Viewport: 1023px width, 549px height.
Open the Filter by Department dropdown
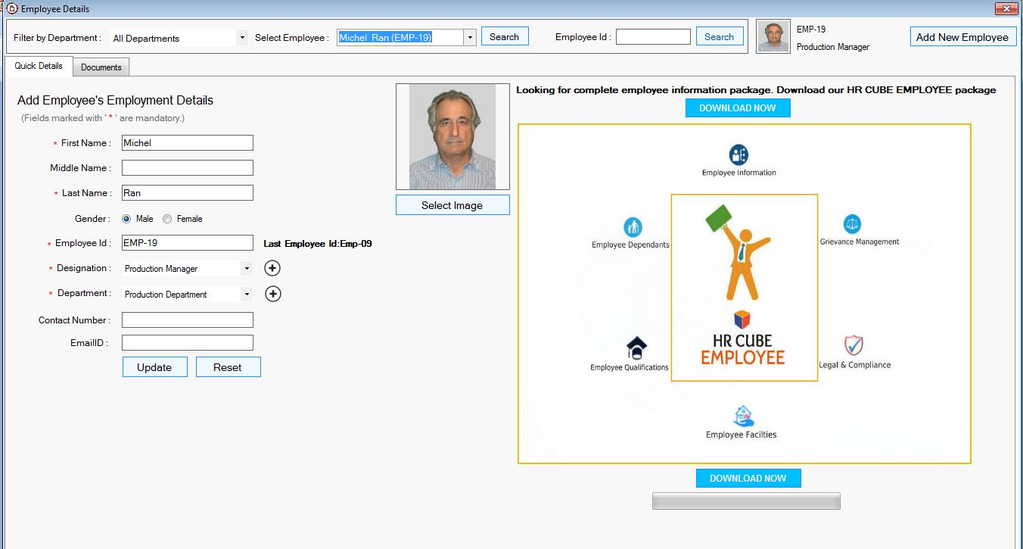pos(242,38)
